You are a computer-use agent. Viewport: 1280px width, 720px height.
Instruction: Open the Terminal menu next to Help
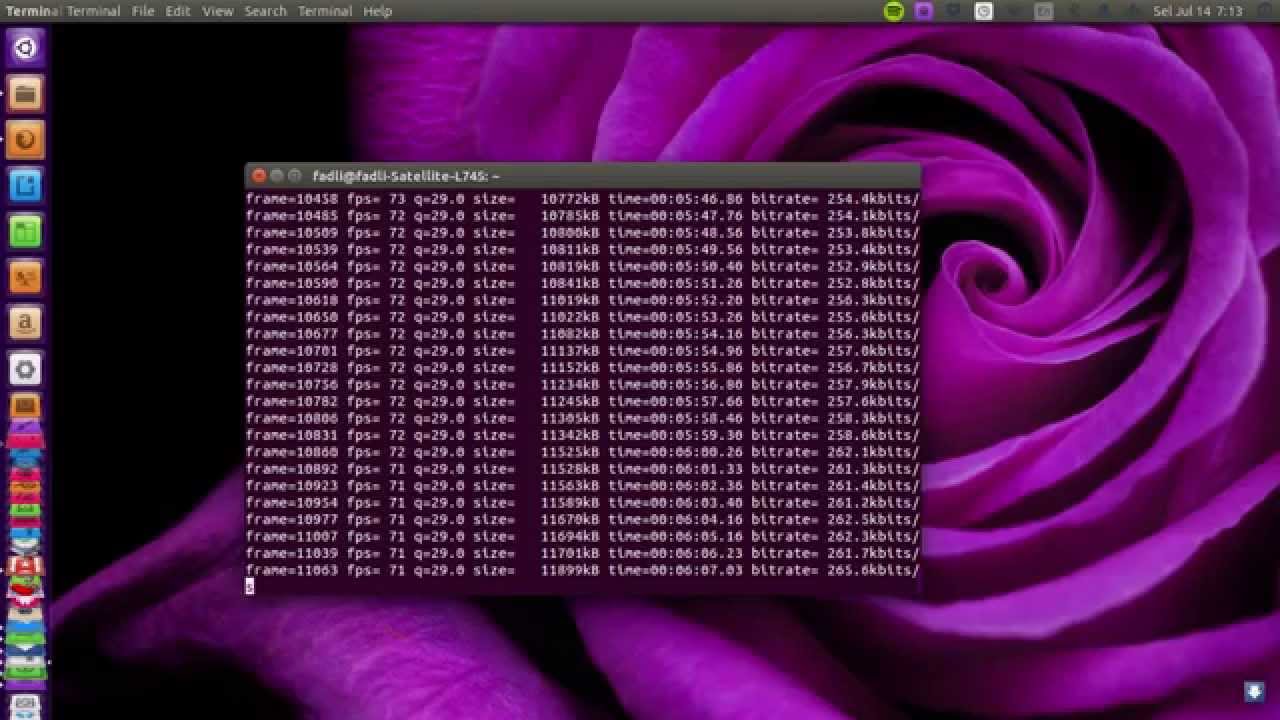coord(325,11)
